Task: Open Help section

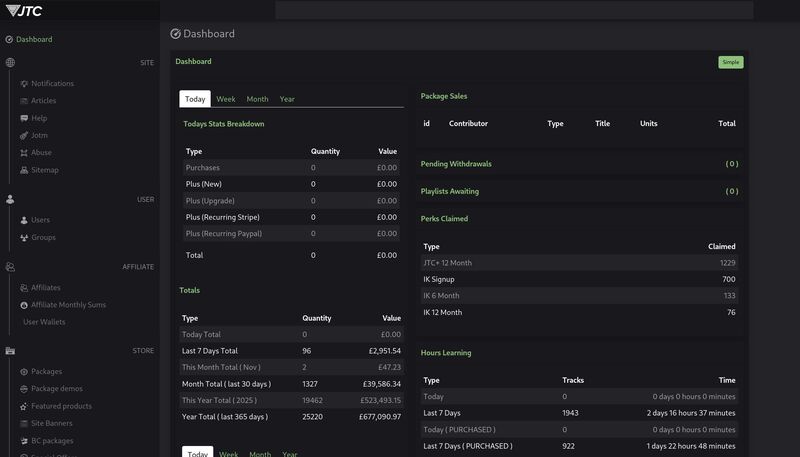Action: 39,118
